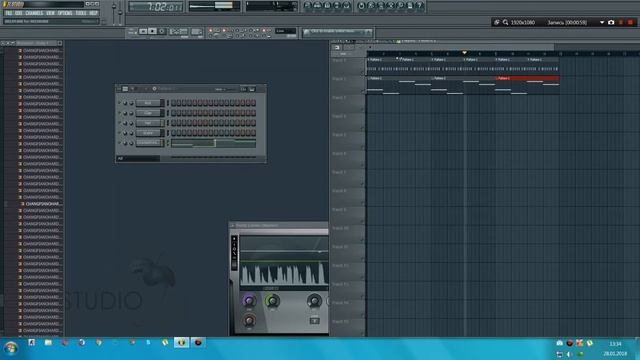Mute the Clap channel LED
The height and width of the screenshot is (360, 640).
pyautogui.click(x=120, y=113)
